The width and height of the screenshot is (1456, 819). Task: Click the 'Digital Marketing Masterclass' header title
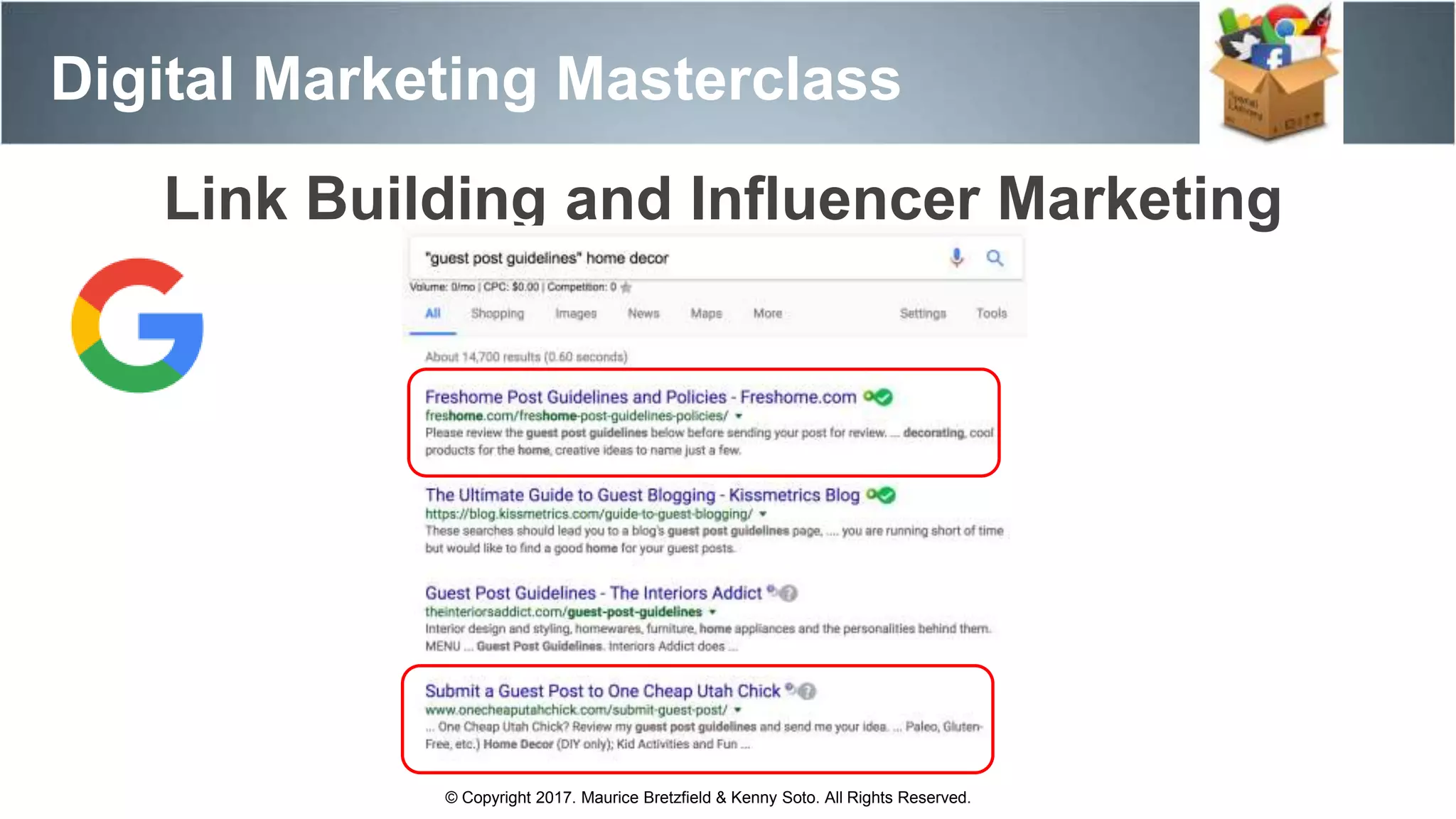pyautogui.click(x=476, y=78)
